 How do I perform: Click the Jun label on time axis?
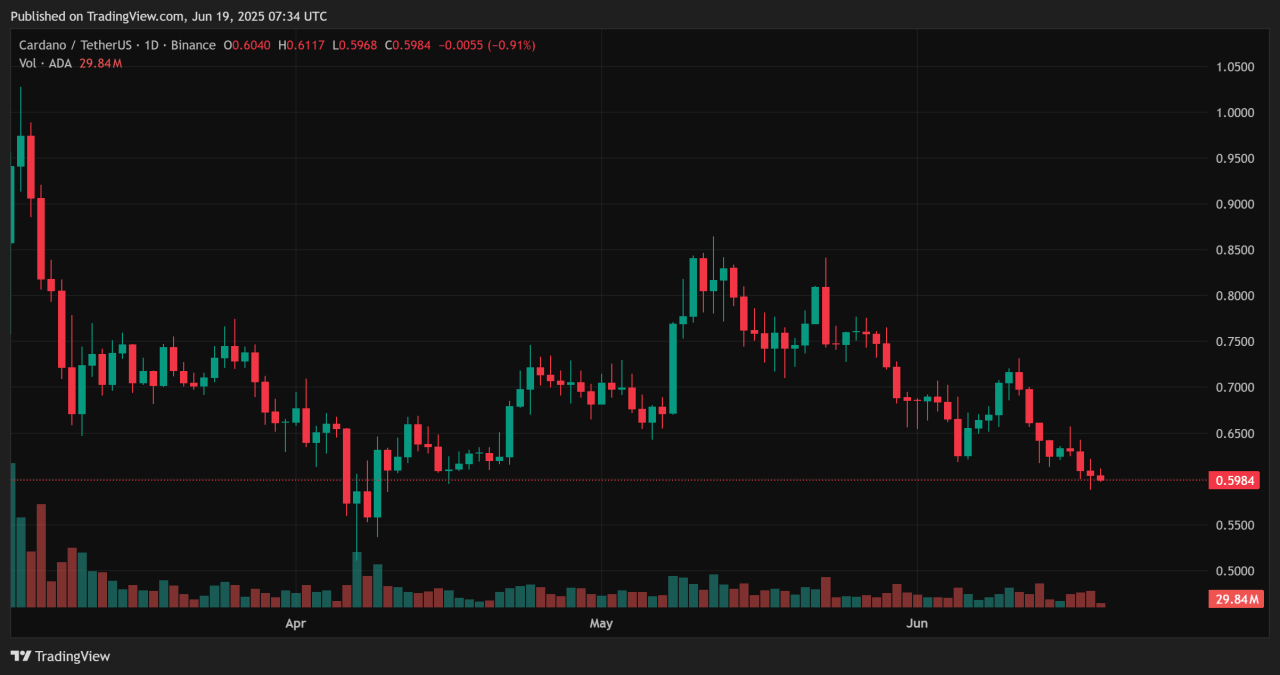point(917,624)
